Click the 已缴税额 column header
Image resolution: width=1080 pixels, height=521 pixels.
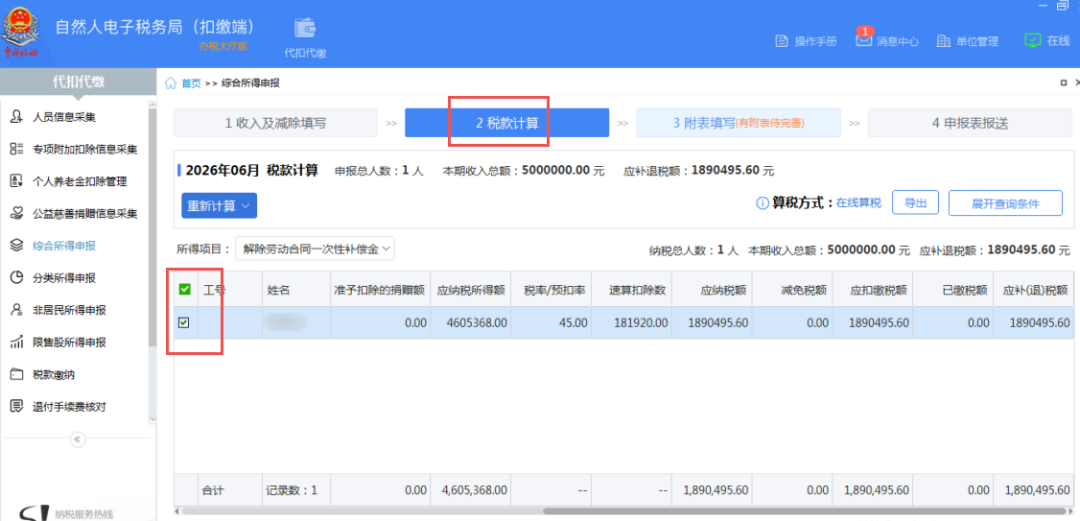(x=955, y=289)
